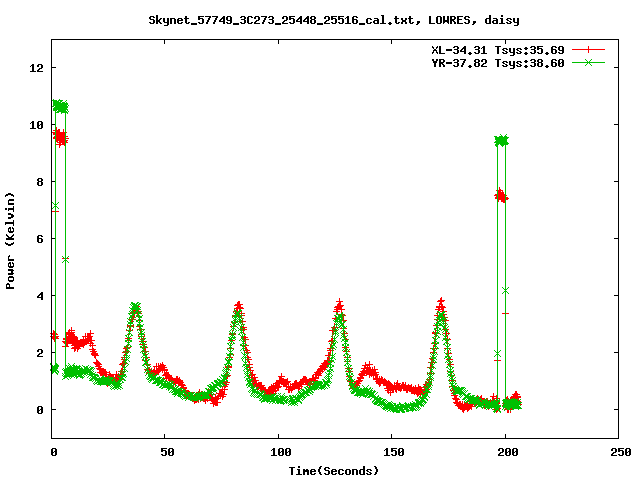This screenshot has width=640, height=480.
Task: Click the x-axis tick label '250'
Action: (621, 452)
